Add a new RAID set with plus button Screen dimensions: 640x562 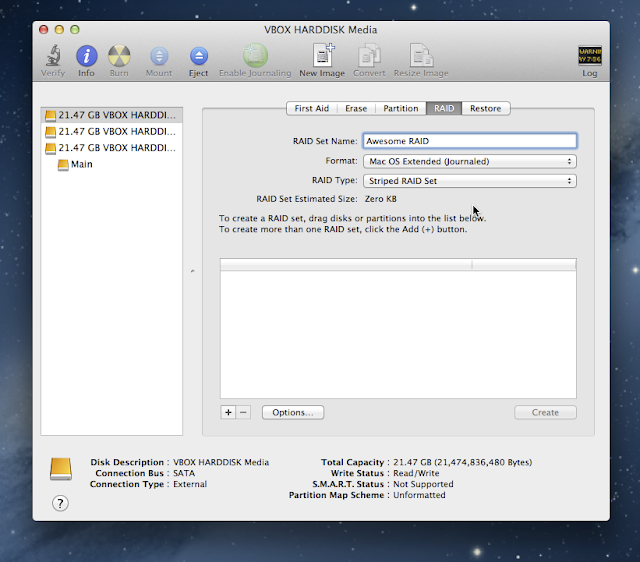(228, 413)
